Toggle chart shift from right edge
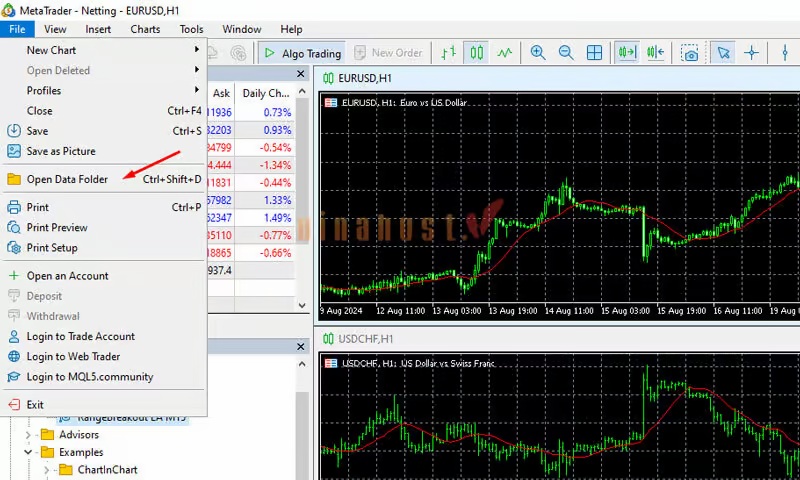 [656, 53]
